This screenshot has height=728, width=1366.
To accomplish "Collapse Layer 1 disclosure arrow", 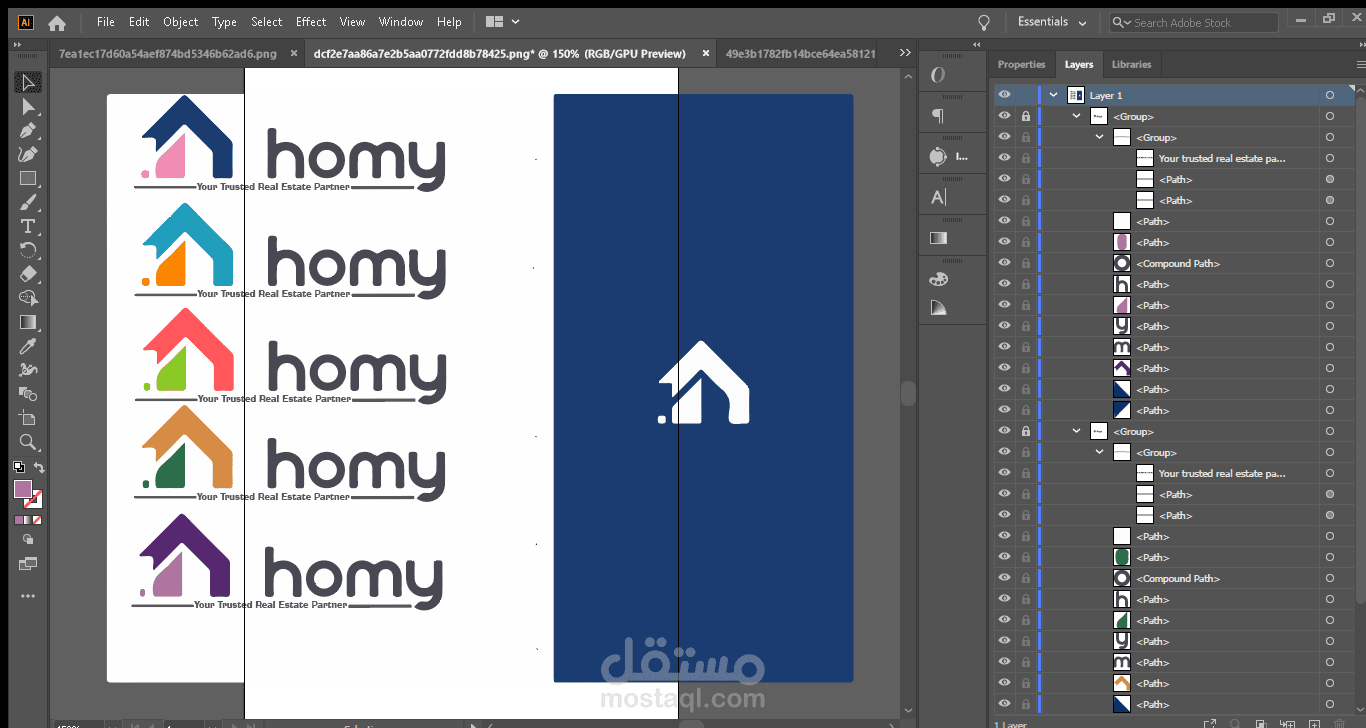I will pyautogui.click(x=1053, y=95).
